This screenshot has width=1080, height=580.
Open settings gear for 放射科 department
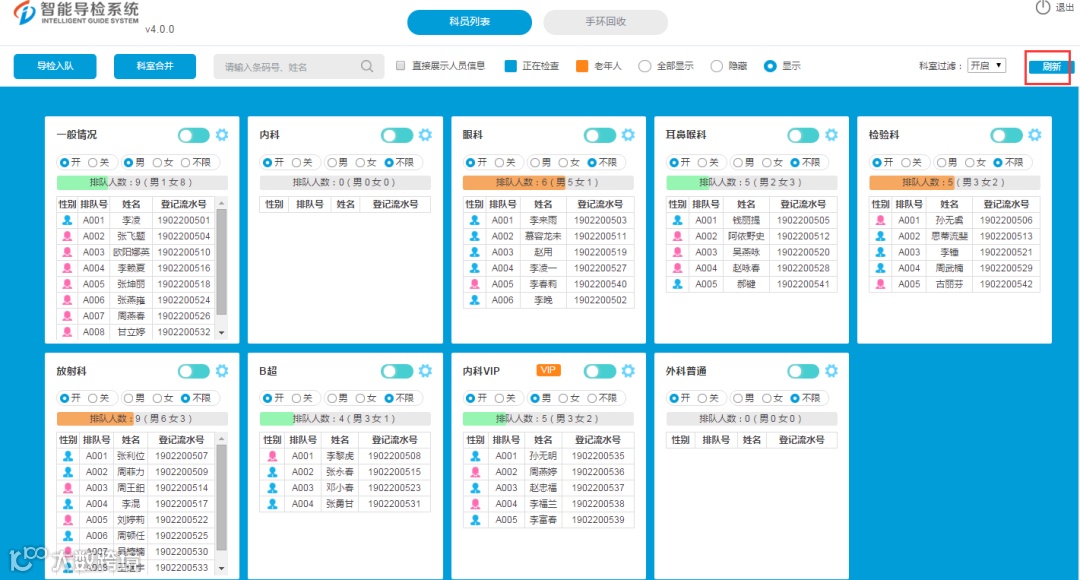(x=222, y=371)
